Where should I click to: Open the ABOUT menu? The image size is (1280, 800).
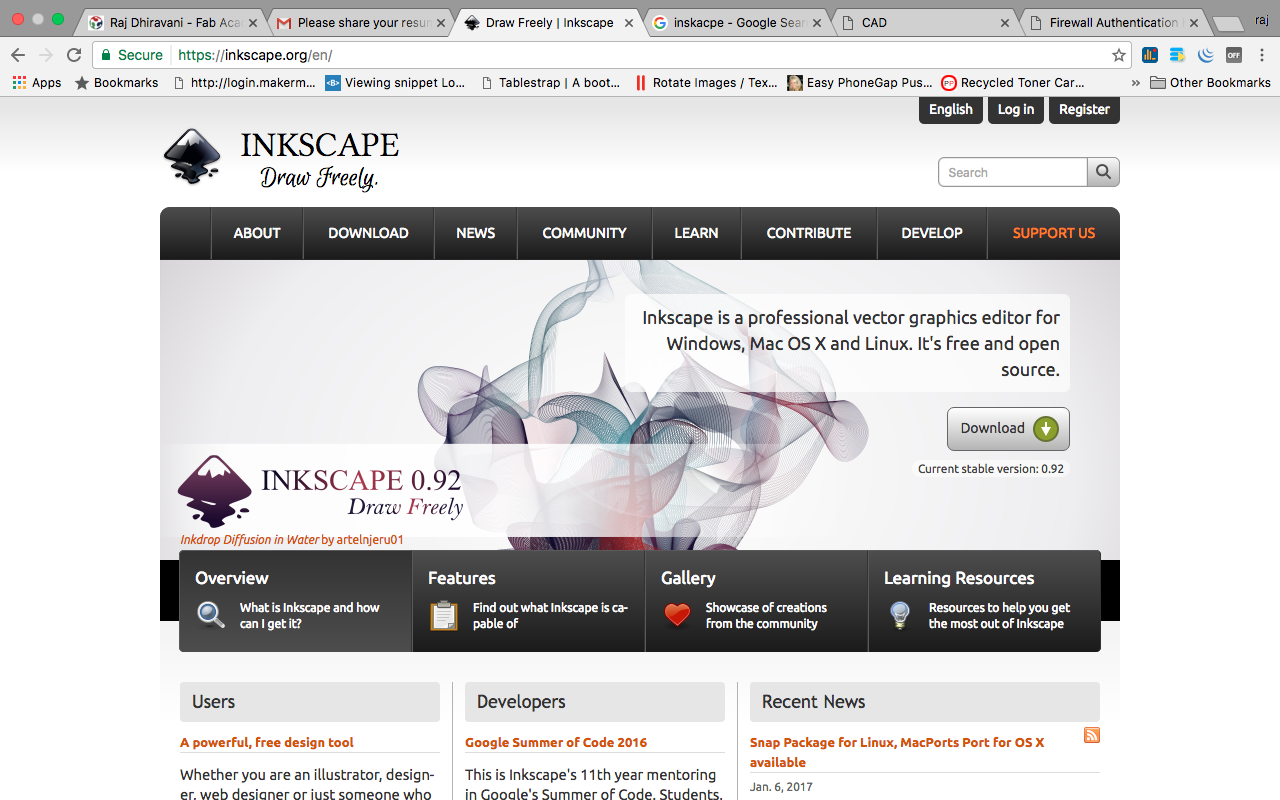point(257,233)
